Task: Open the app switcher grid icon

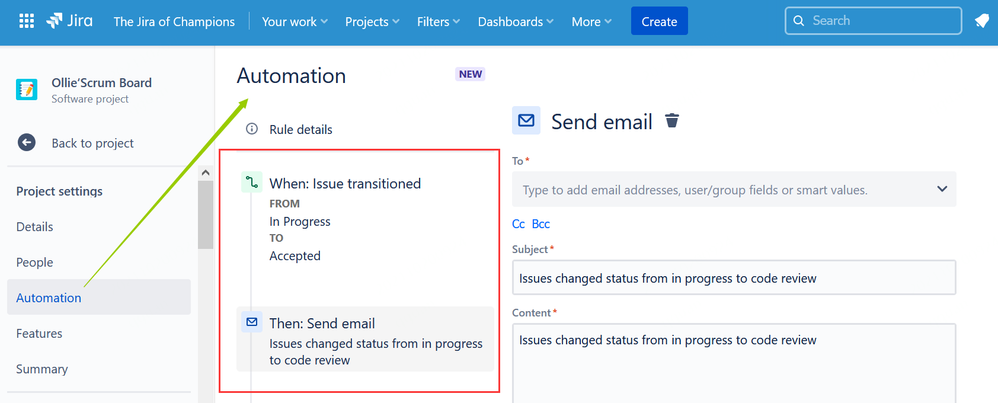Action: coord(26,21)
